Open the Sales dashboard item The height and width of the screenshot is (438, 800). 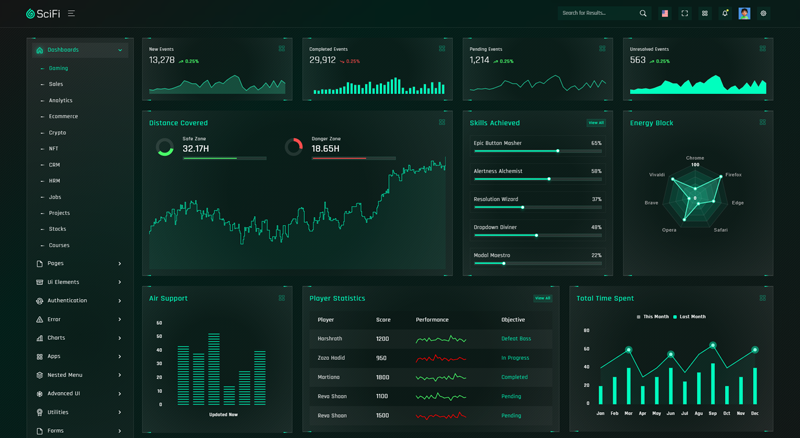point(56,84)
